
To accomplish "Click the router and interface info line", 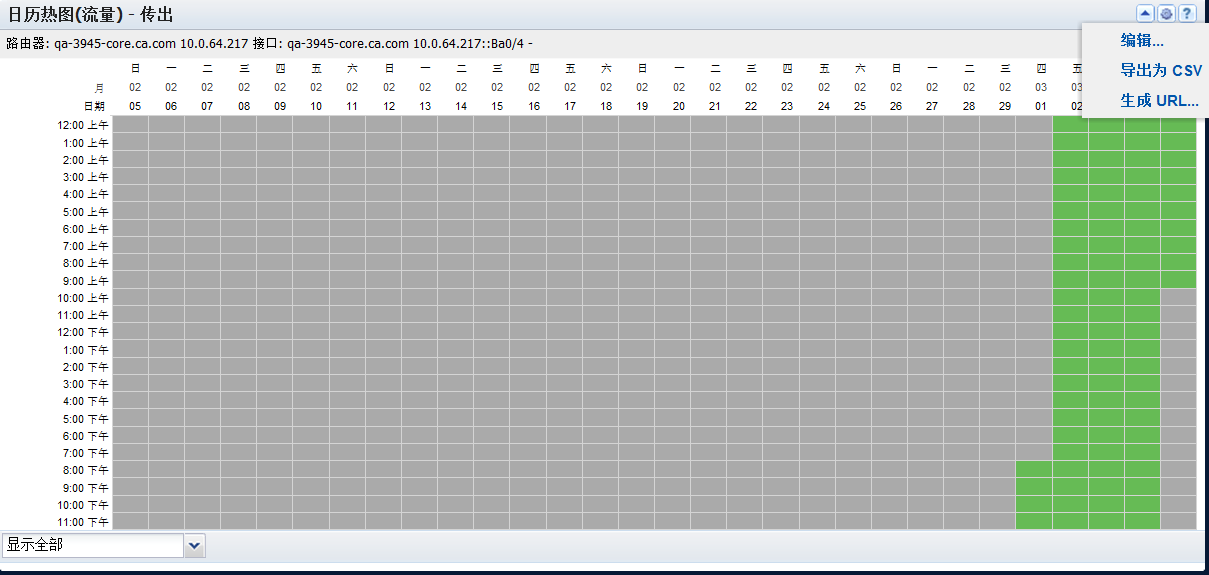I will pos(270,44).
